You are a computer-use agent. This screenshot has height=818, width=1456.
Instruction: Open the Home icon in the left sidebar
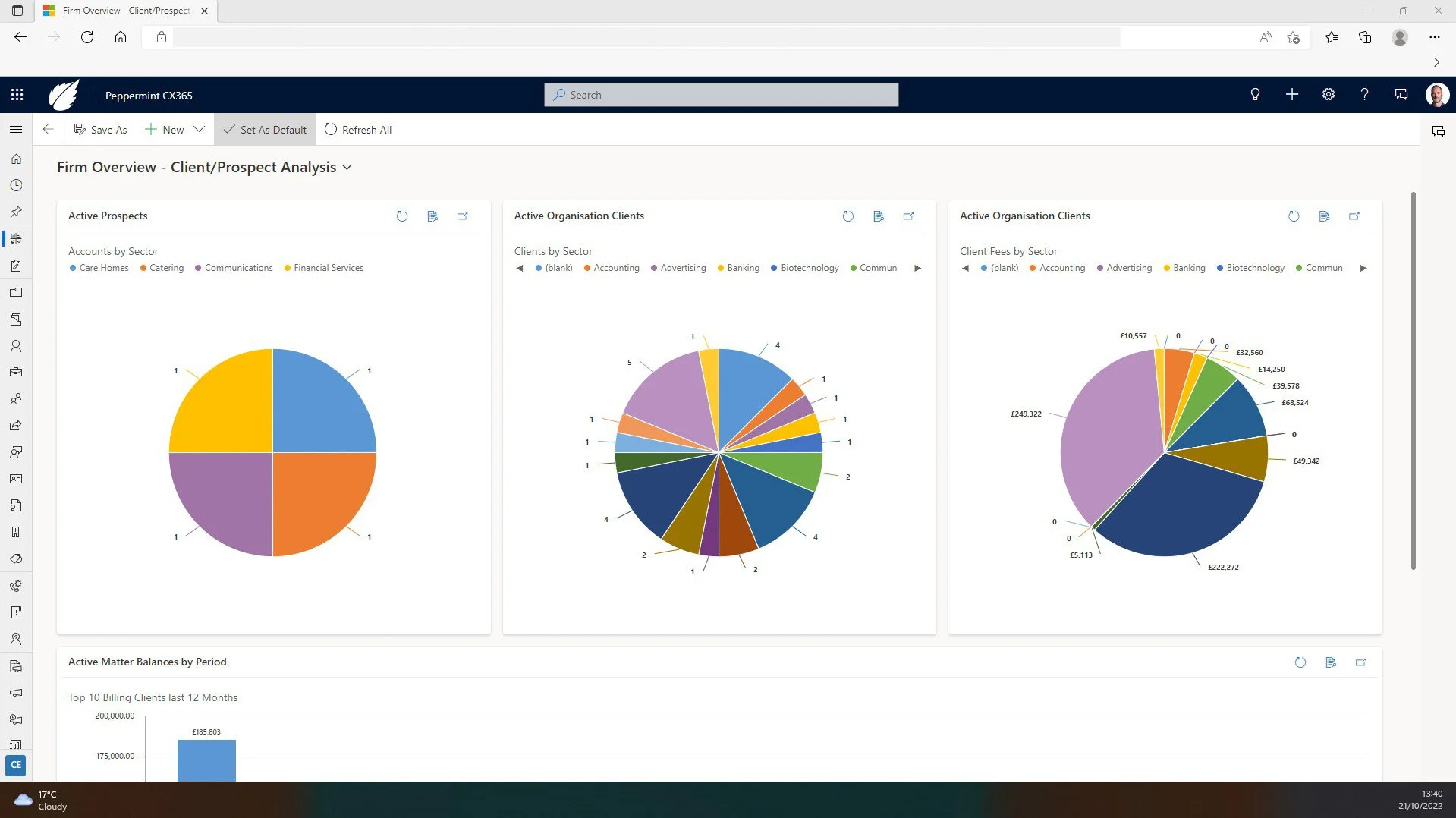point(16,159)
